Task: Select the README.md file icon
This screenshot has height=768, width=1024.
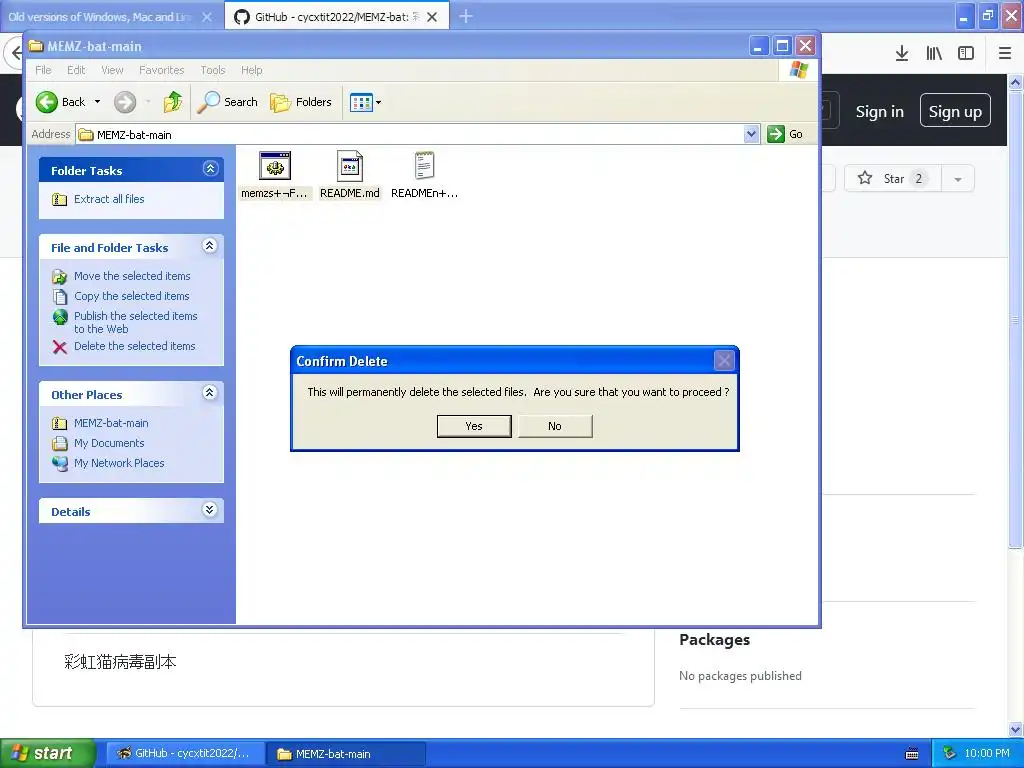Action: 349,166
